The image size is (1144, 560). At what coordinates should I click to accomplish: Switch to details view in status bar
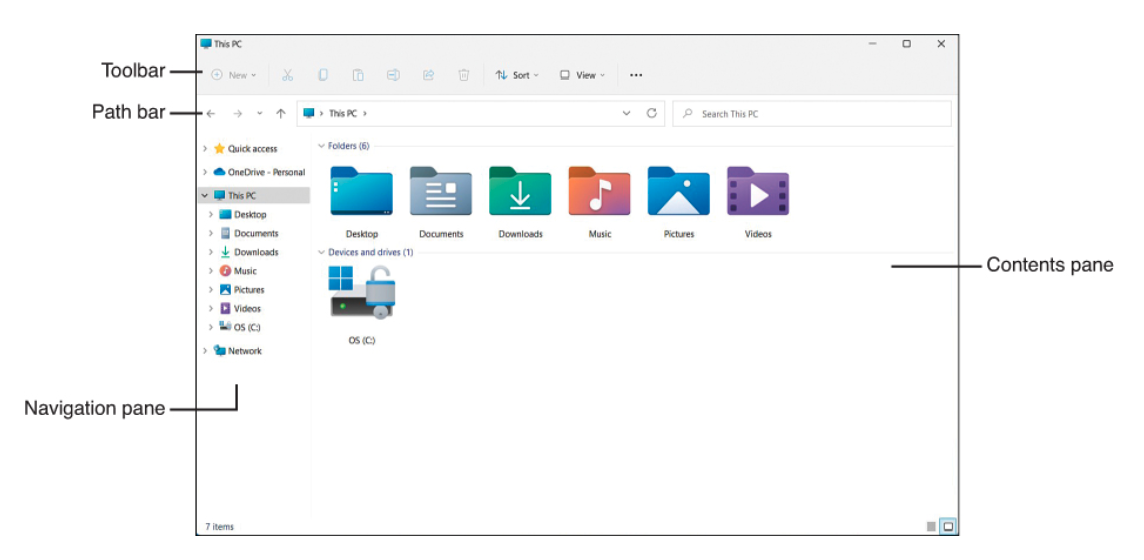coord(931,526)
